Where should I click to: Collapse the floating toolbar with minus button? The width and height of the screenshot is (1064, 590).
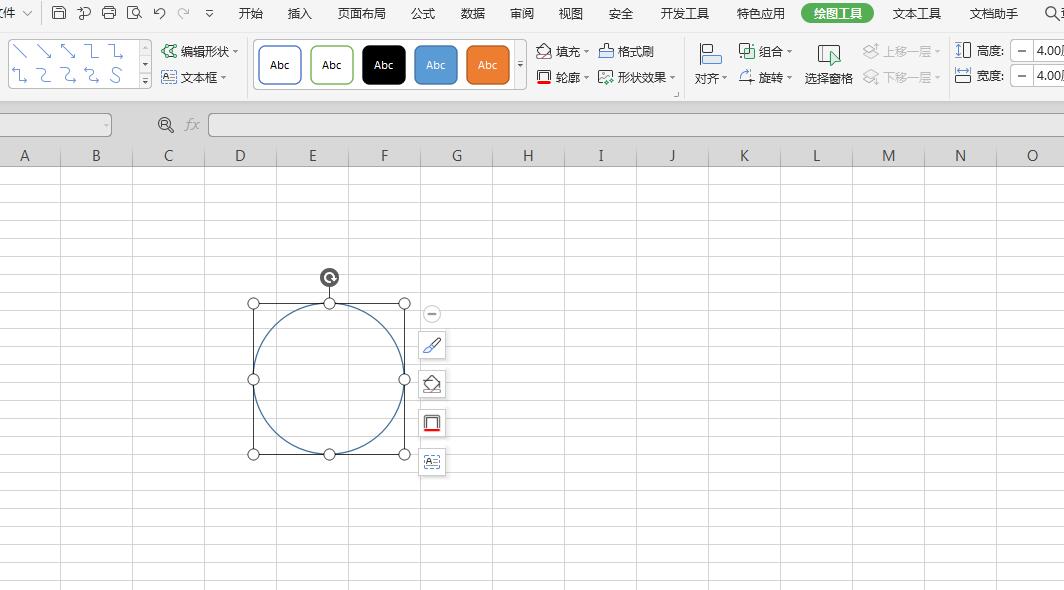(432, 314)
